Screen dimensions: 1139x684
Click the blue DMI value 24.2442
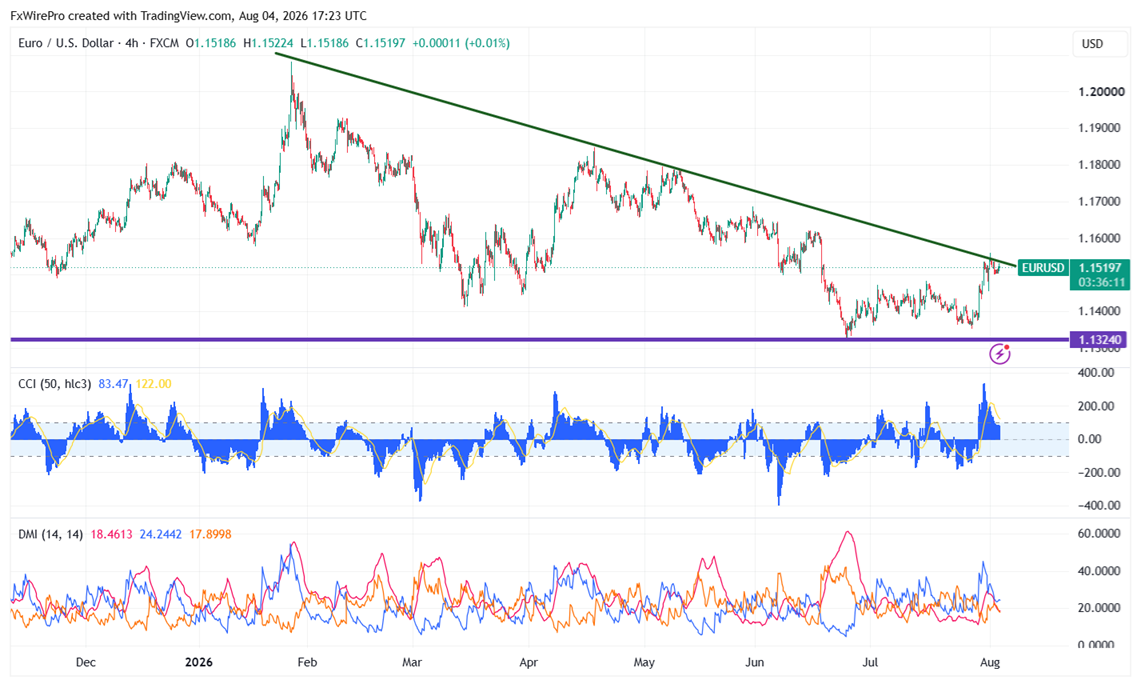(x=161, y=534)
